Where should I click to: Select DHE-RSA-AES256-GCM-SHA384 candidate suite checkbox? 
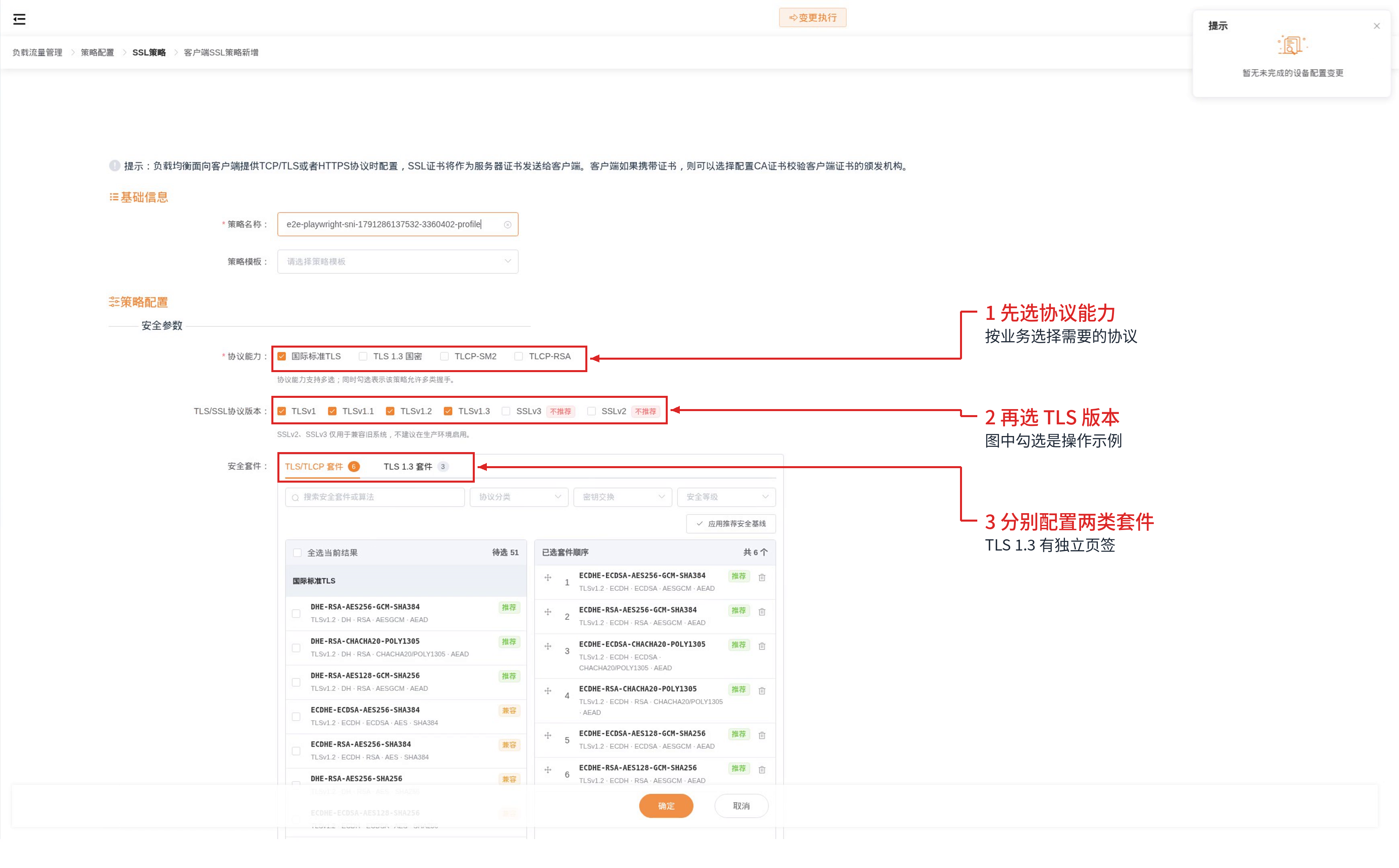coord(296,614)
